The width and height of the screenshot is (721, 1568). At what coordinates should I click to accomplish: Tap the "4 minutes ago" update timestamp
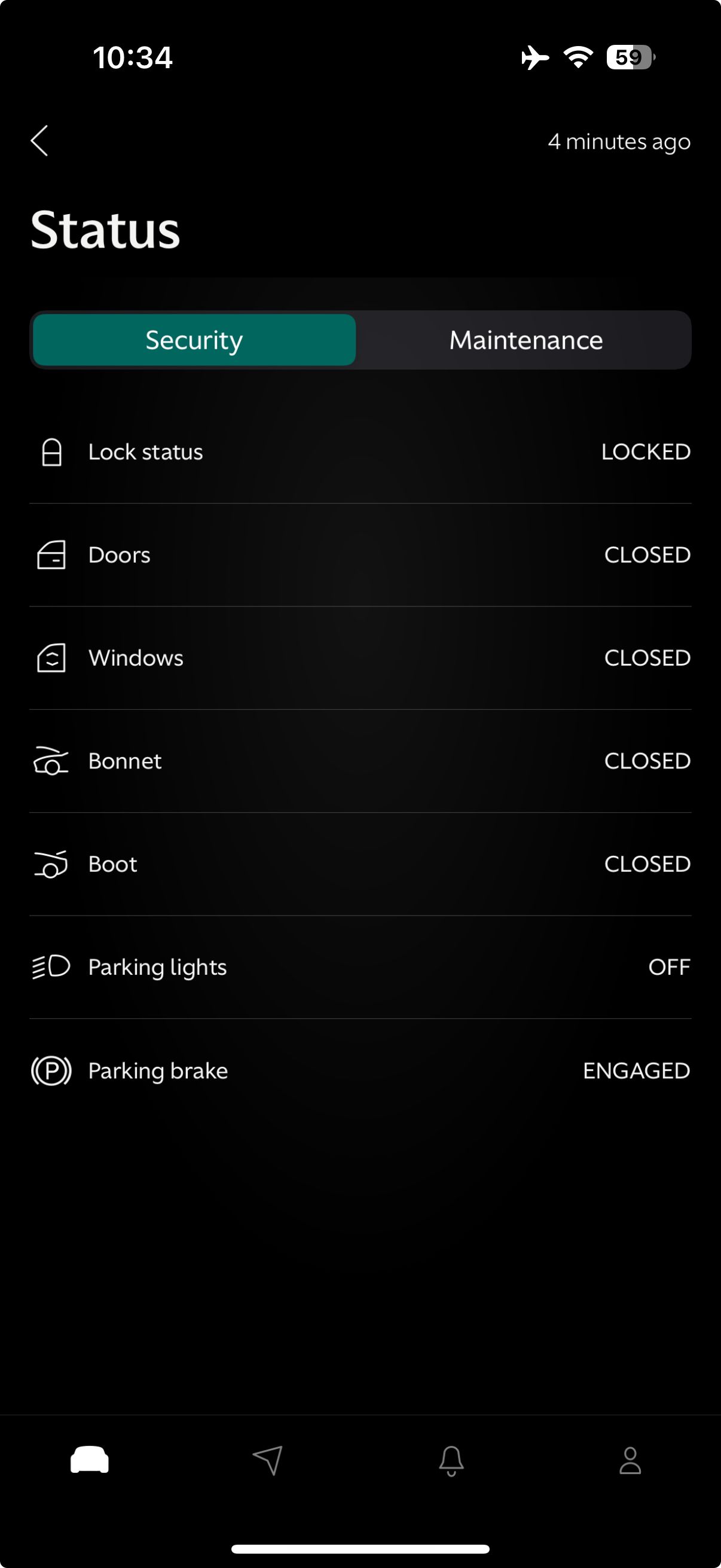coord(619,142)
